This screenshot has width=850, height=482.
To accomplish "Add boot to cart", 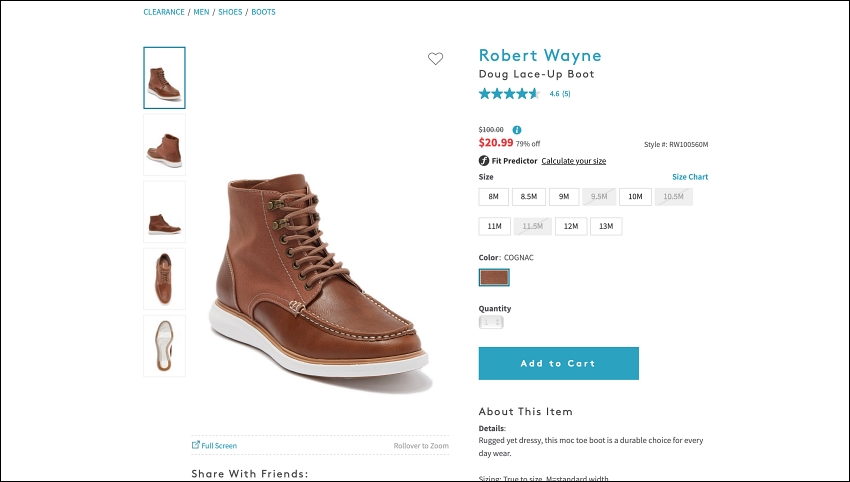I will [558, 363].
